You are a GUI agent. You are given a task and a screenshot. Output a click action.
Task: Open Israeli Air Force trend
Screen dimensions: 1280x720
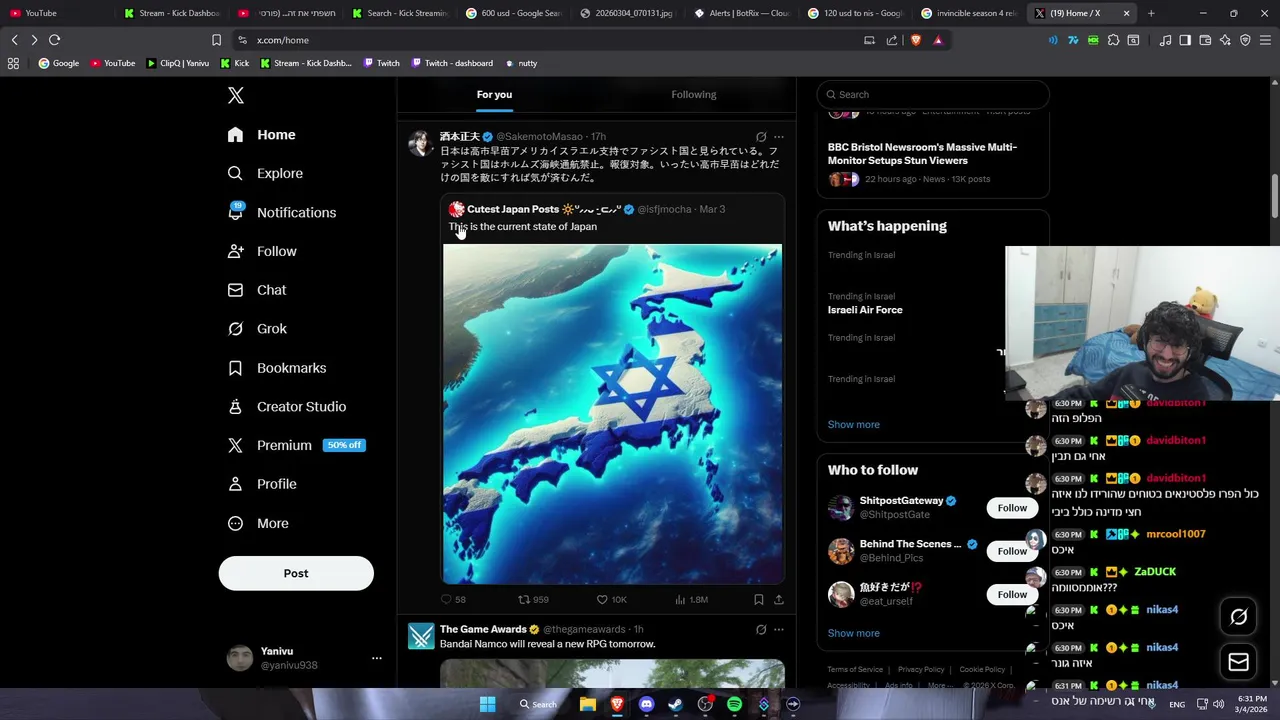[x=865, y=310]
